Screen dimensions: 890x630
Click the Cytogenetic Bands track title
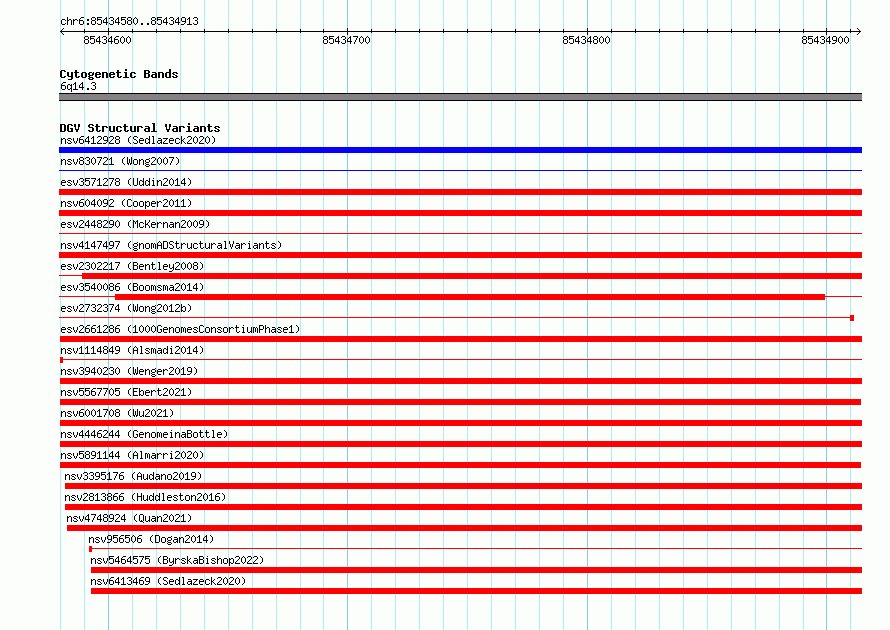coord(119,74)
